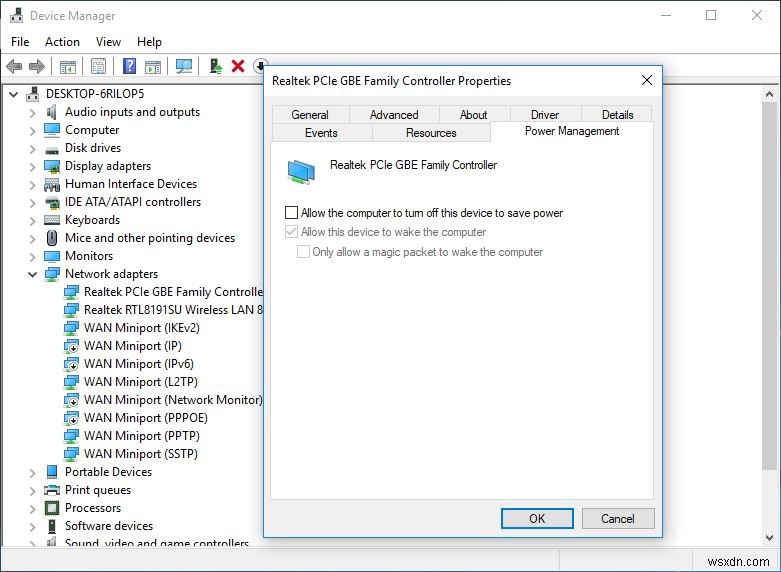781x572 pixels.
Task: Toggle the Show/Hide Action Pane icon
Action: [x=153, y=66]
